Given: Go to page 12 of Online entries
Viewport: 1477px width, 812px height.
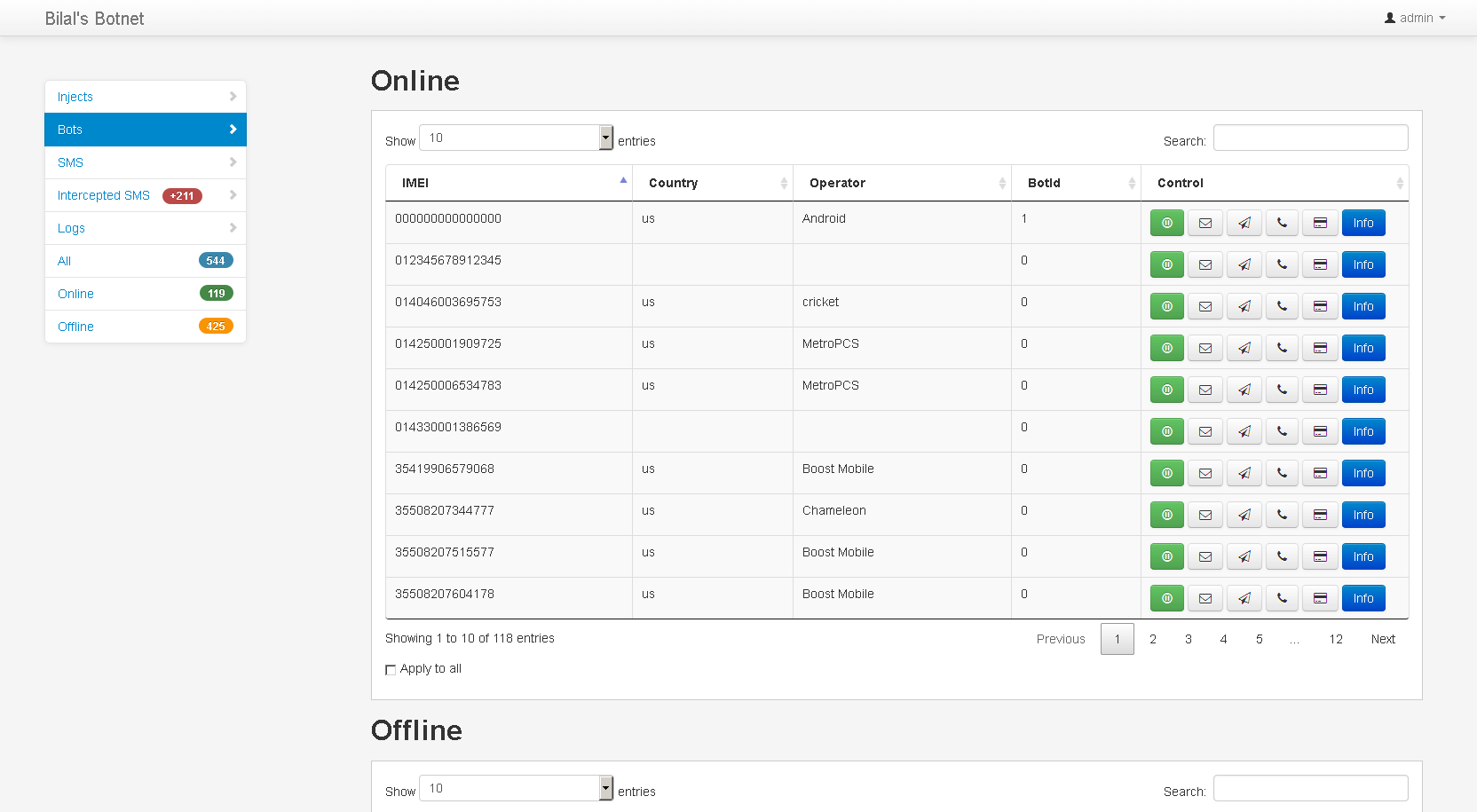Looking at the screenshot, I should pos(1335,639).
